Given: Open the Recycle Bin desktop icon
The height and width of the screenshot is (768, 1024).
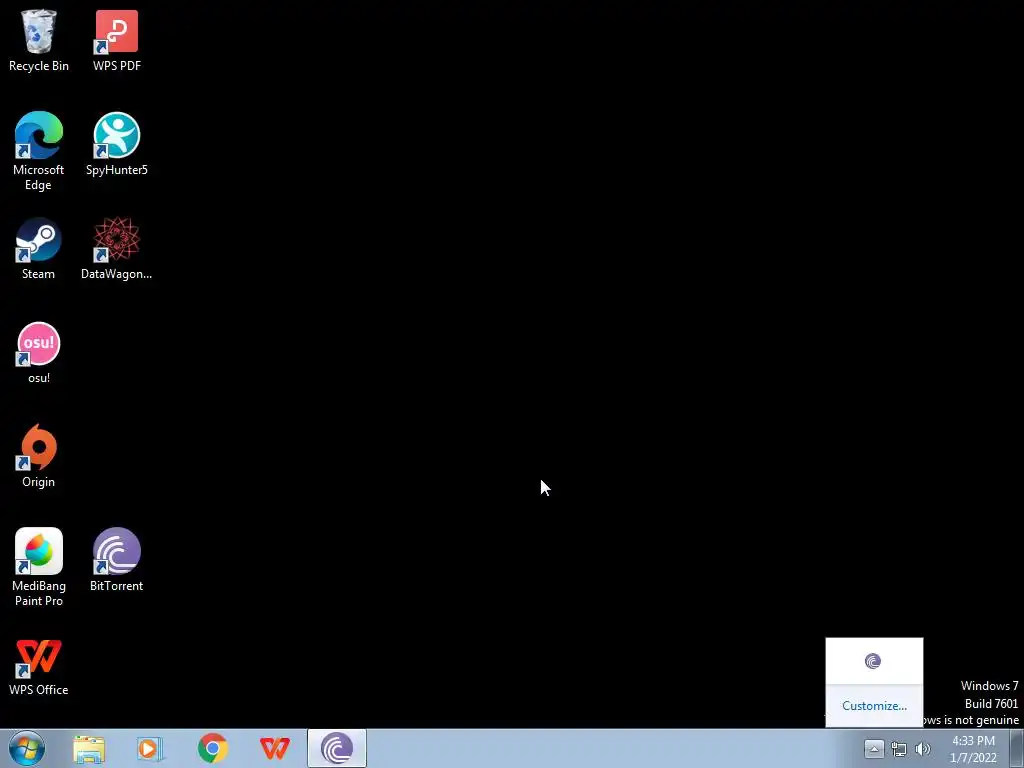Looking at the screenshot, I should pyautogui.click(x=39, y=40).
